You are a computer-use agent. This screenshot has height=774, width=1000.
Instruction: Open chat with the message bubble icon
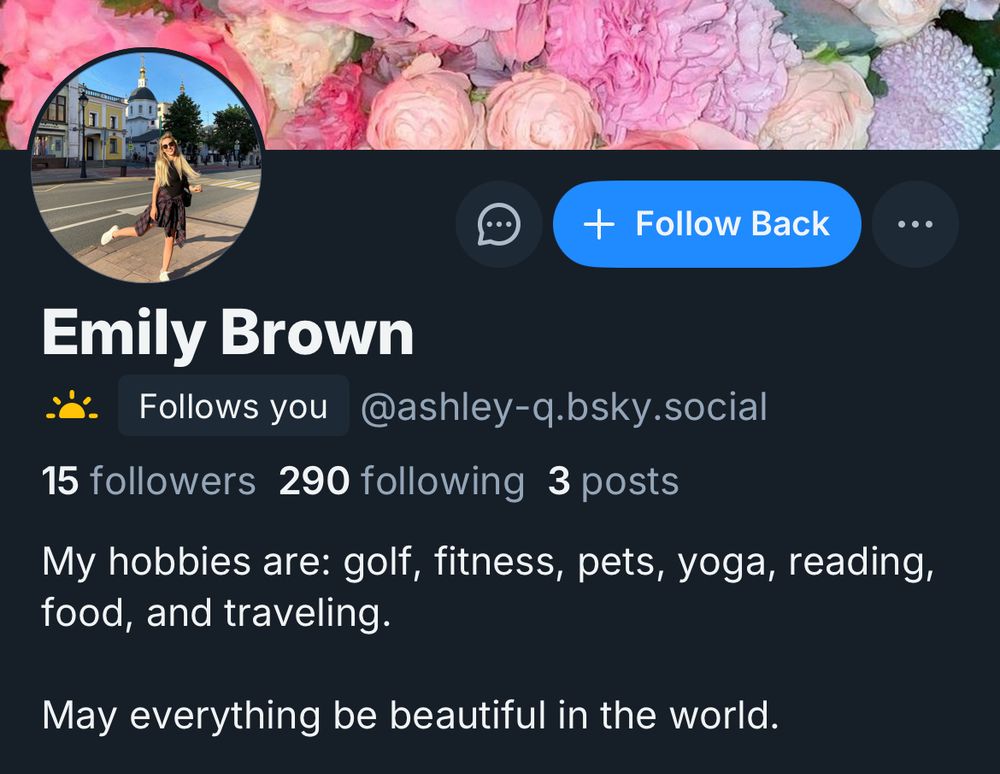click(499, 224)
